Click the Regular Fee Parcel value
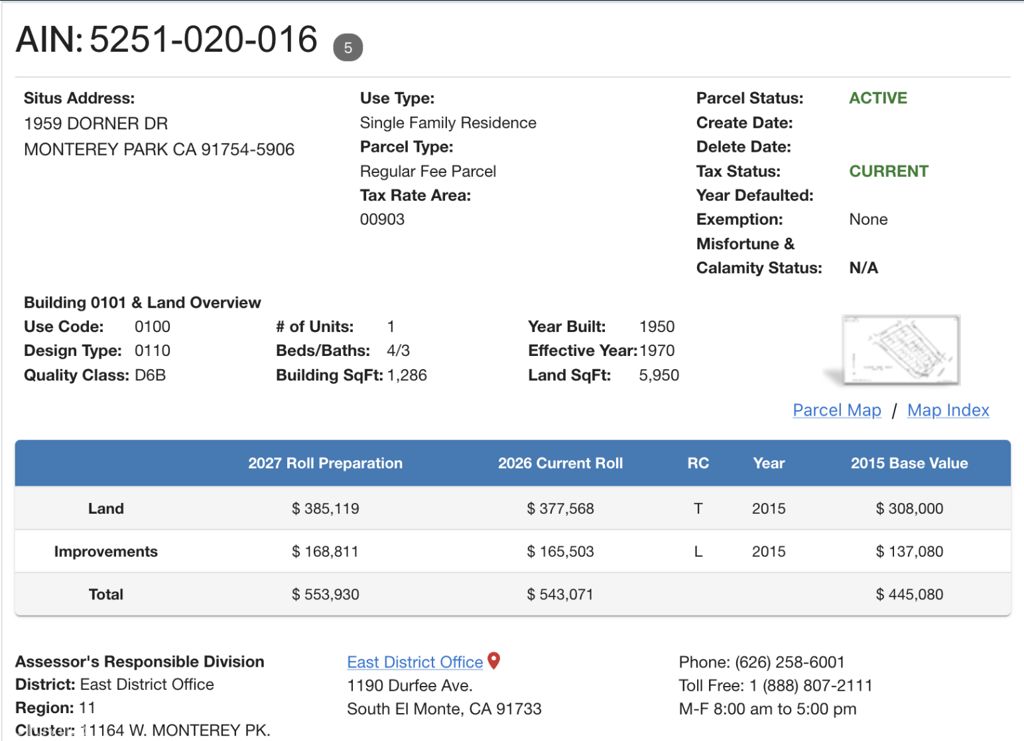The image size is (1024, 741). (x=428, y=171)
